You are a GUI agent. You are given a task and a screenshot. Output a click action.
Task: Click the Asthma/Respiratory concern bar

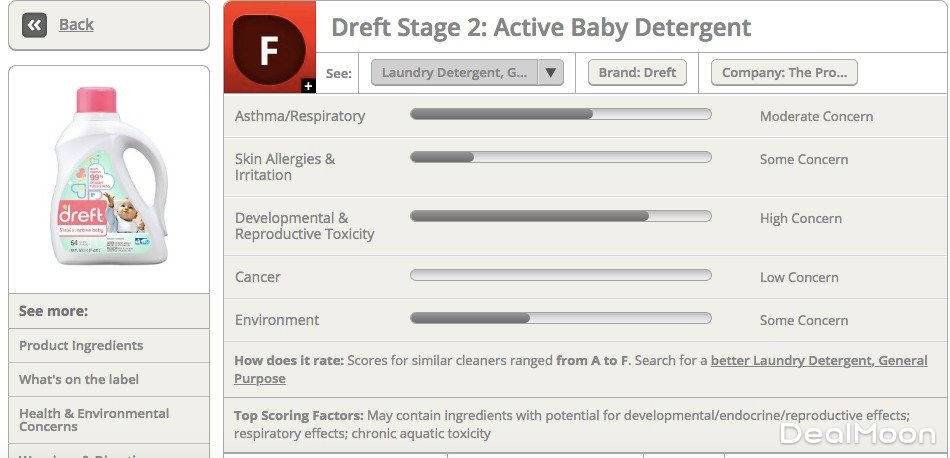tap(560, 115)
